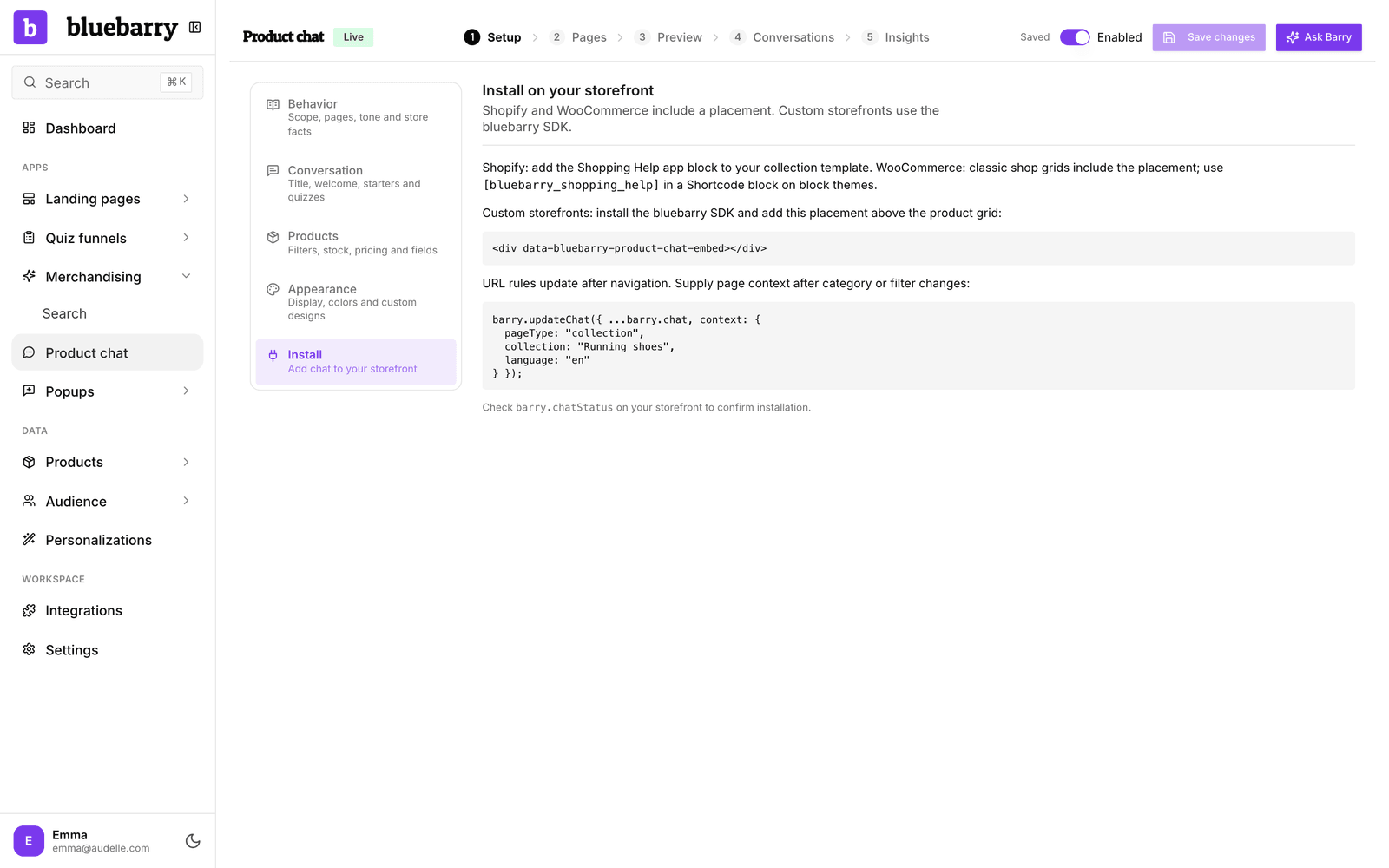This screenshot has height=868, width=1389.
Task: Open the Conversations step
Action: (x=781, y=37)
